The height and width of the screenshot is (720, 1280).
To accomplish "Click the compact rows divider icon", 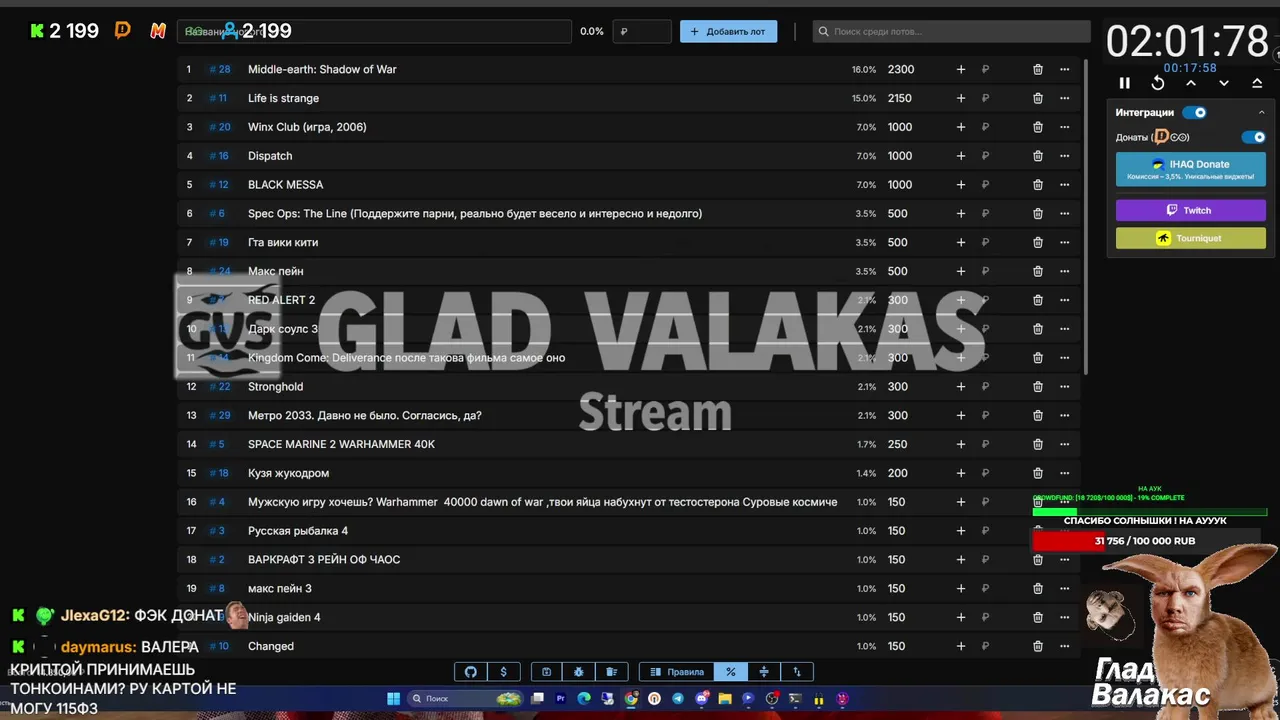I will point(764,672).
